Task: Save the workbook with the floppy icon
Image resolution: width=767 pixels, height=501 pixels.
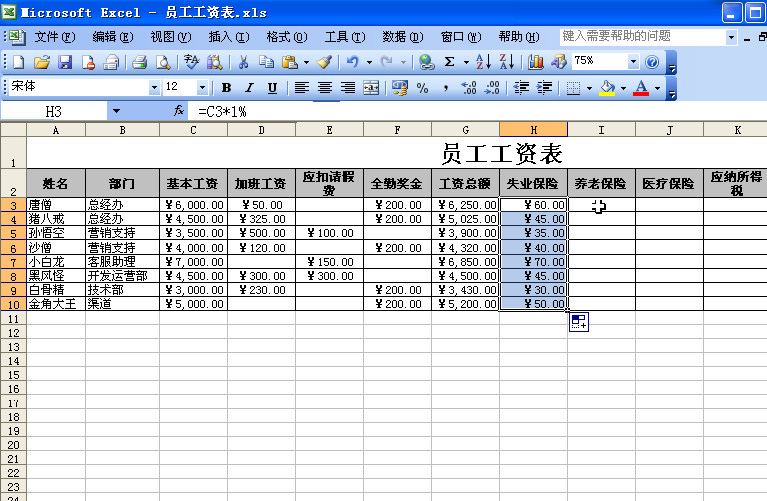Action: click(x=65, y=62)
